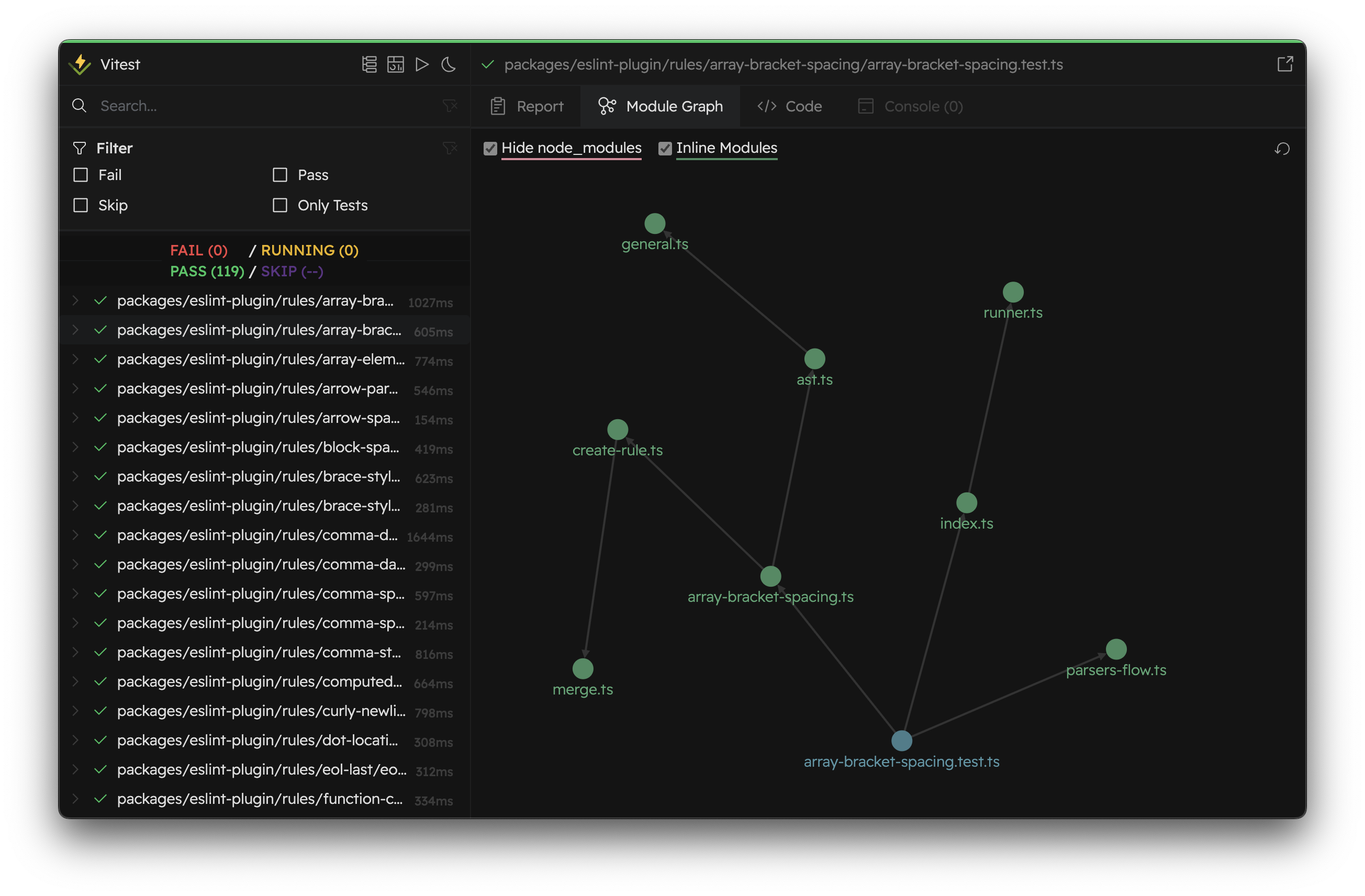Screen dimensions: 1365x896
Task: Open dot-locati... 308ms test file
Action: click(x=264, y=740)
